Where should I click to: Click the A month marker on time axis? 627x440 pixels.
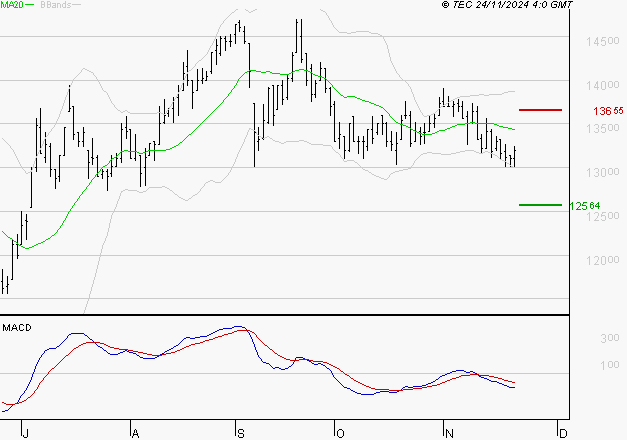click(x=135, y=433)
